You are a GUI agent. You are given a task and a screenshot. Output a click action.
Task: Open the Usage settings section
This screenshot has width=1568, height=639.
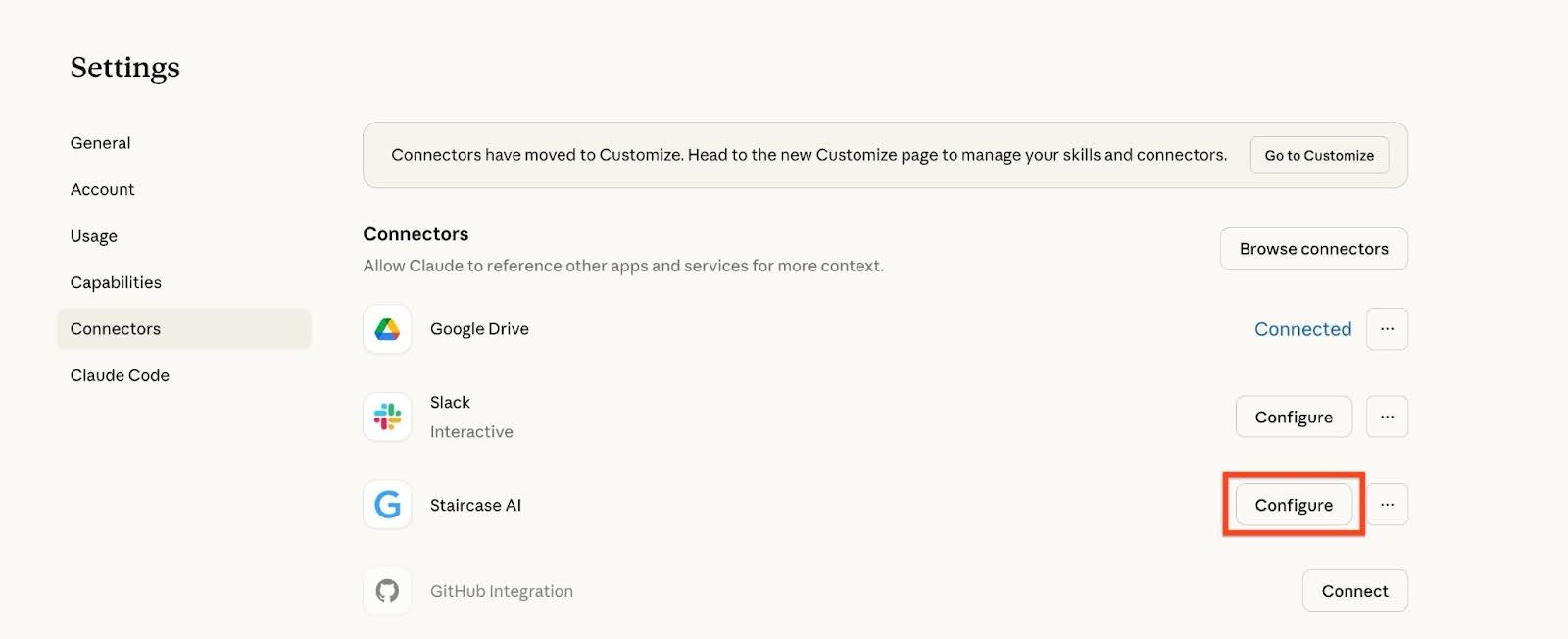(x=93, y=235)
